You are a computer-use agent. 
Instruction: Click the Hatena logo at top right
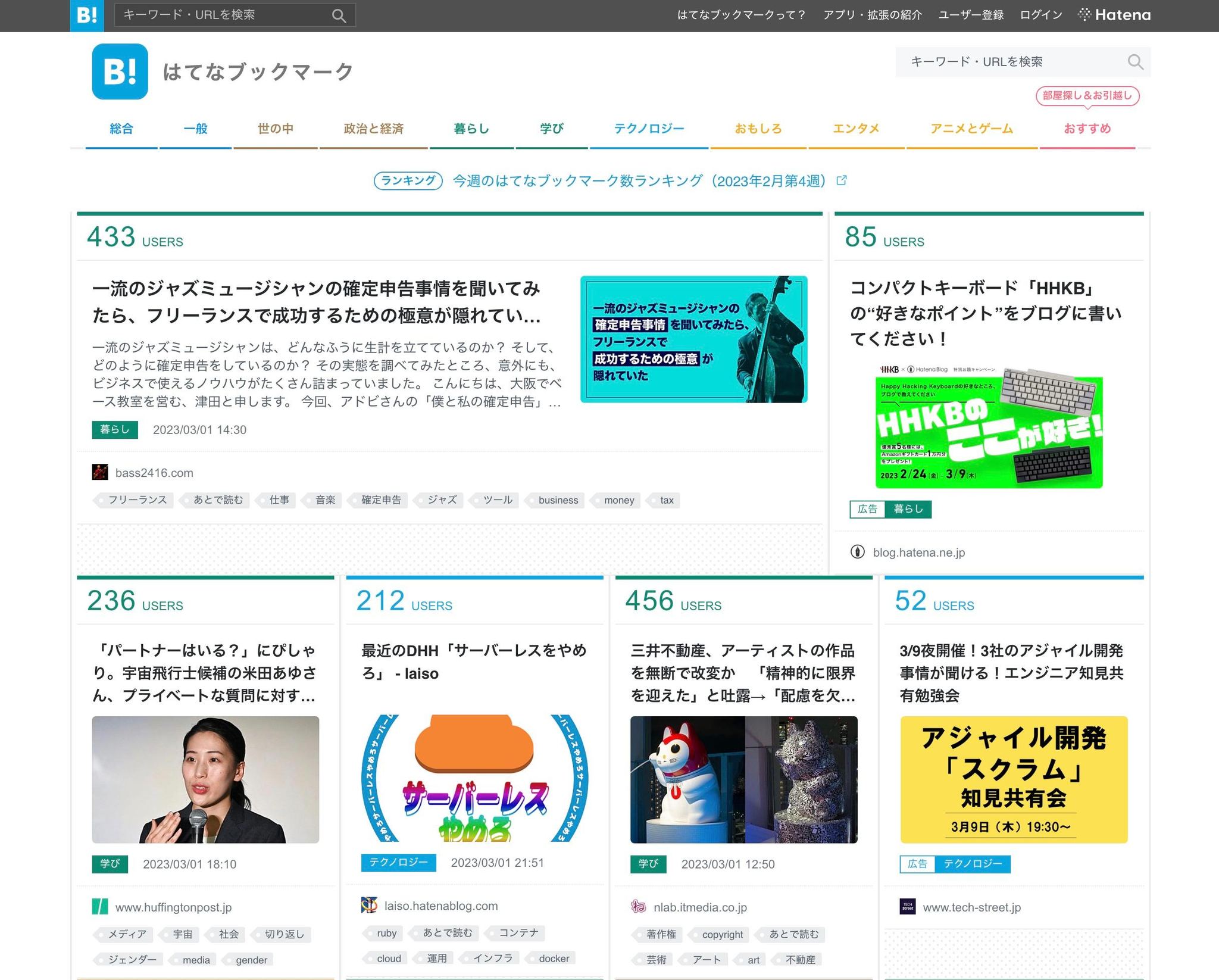1114,15
